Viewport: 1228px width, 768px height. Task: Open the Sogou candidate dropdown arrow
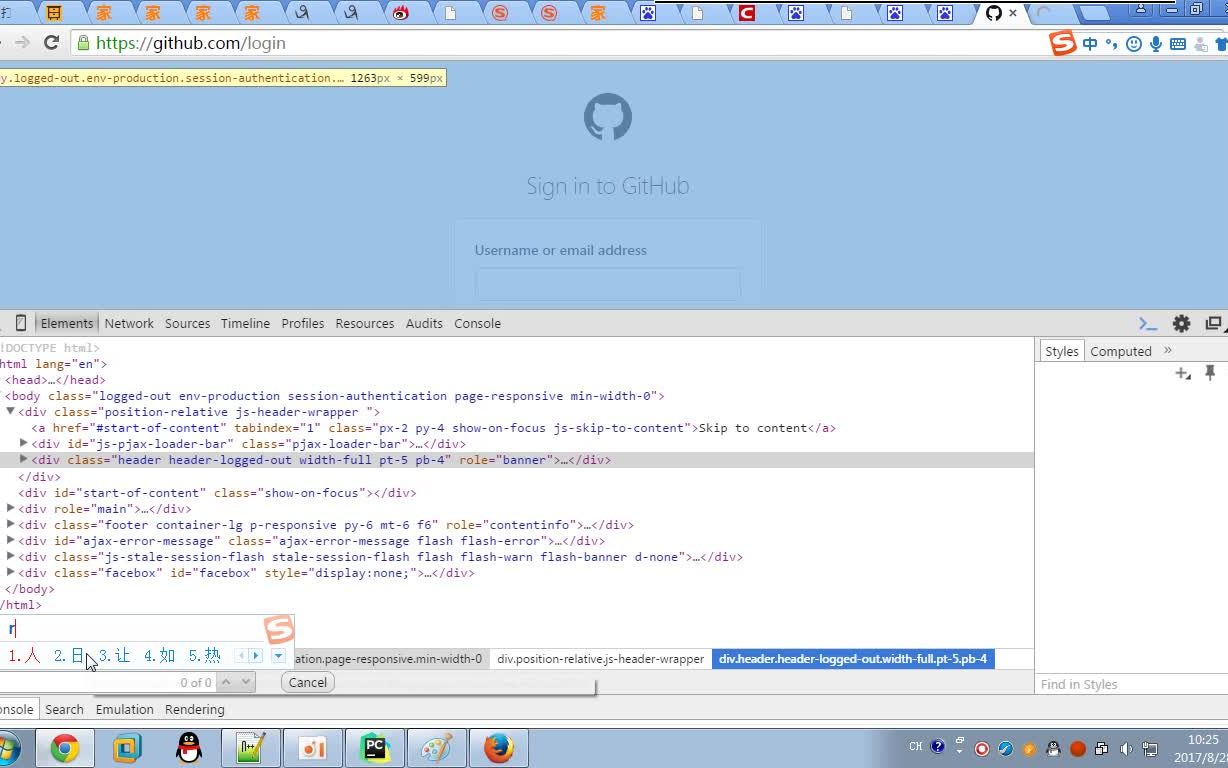pos(278,655)
